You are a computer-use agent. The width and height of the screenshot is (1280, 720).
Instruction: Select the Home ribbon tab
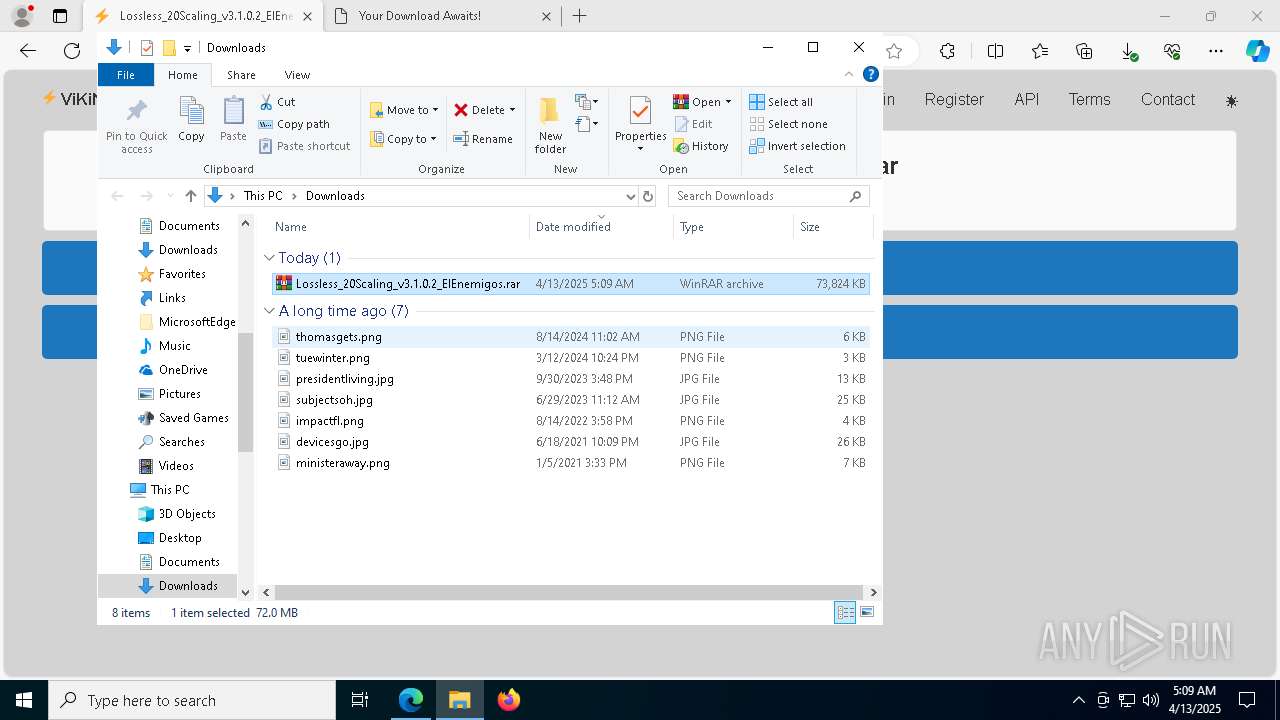tap(183, 75)
